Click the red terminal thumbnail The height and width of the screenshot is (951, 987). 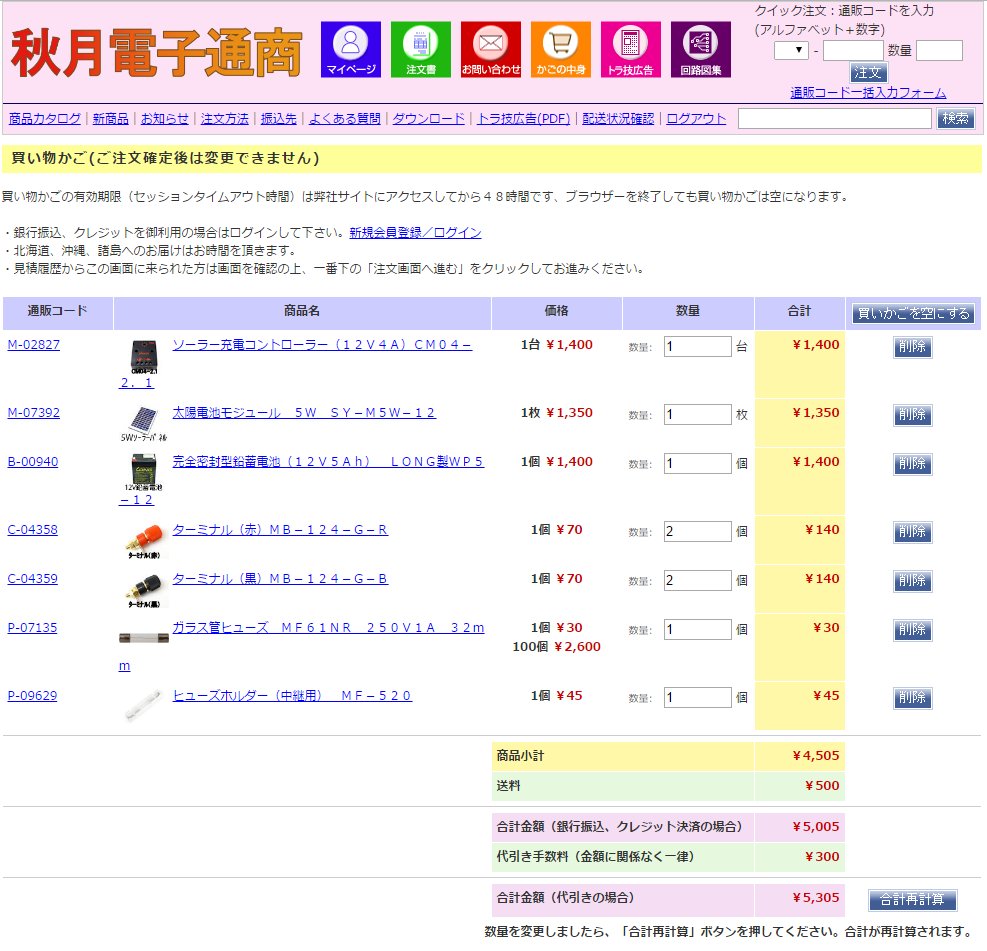point(144,541)
